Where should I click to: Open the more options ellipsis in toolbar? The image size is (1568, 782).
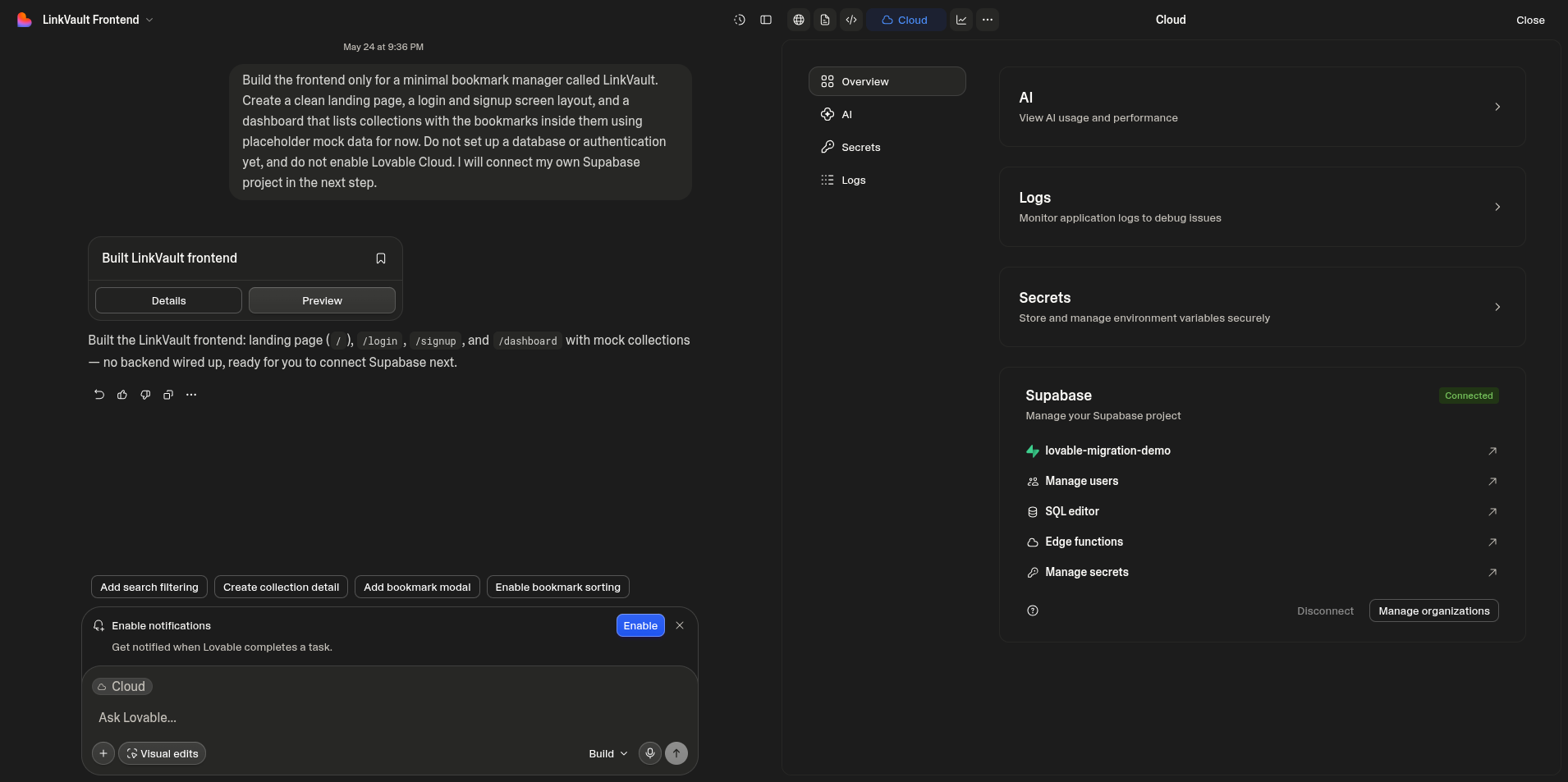coord(988,20)
